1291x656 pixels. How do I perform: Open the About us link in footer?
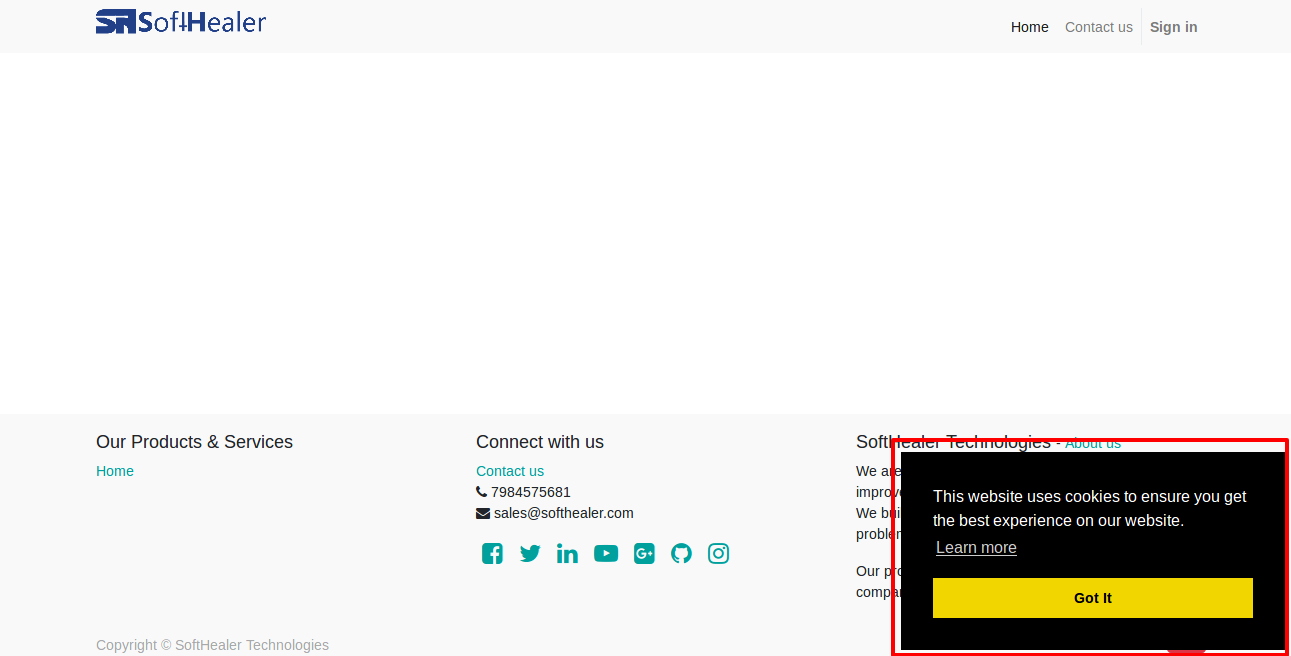(1093, 443)
